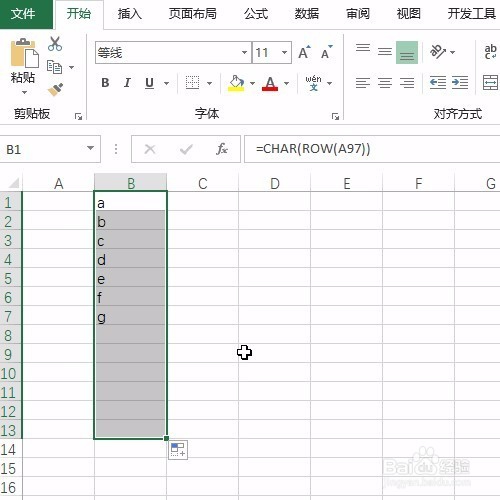Expand orientation dropdown arrow
Viewport: 500px width, 500px height.
[x=452, y=52]
